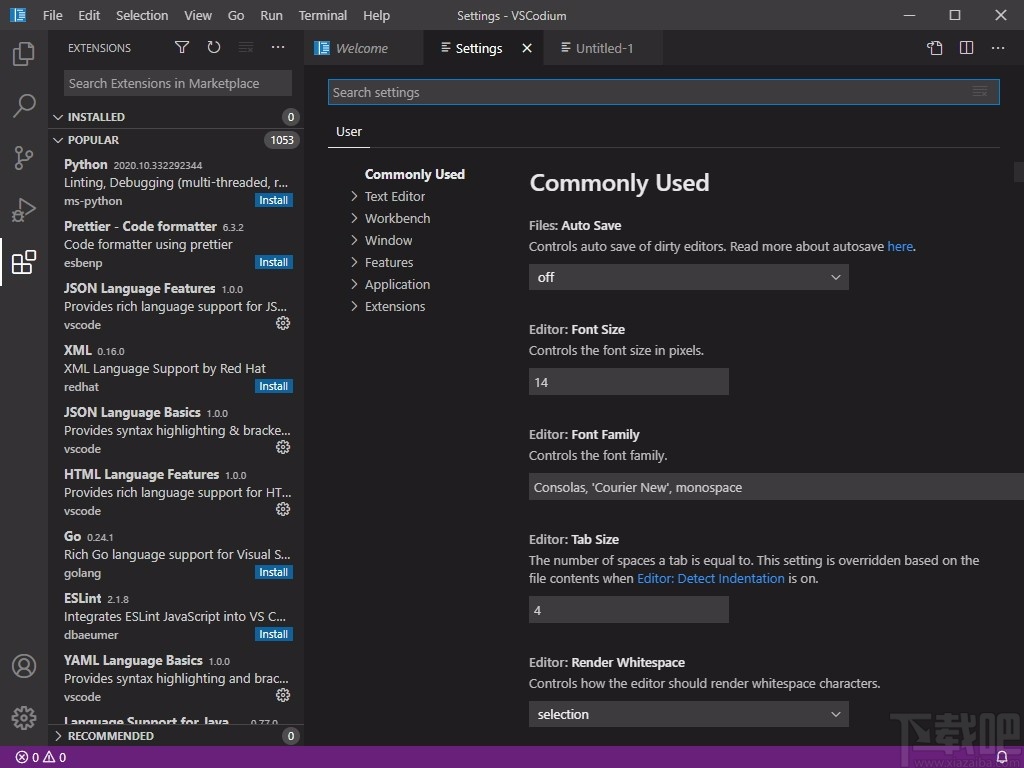1024x768 pixels.
Task: Open the Source Control view
Action: [x=24, y=158]
